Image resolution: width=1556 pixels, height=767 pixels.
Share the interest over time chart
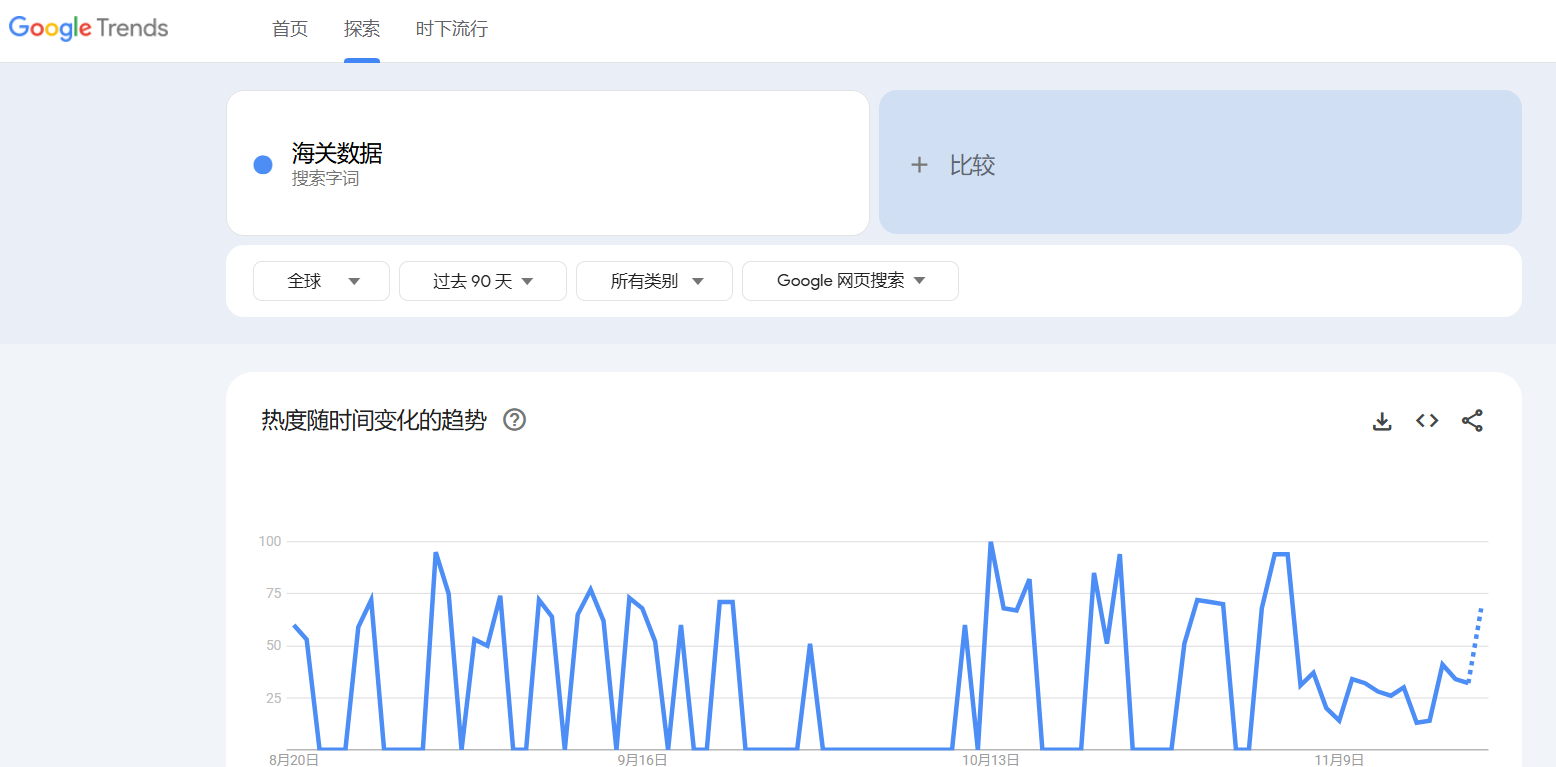[1472, 421]
